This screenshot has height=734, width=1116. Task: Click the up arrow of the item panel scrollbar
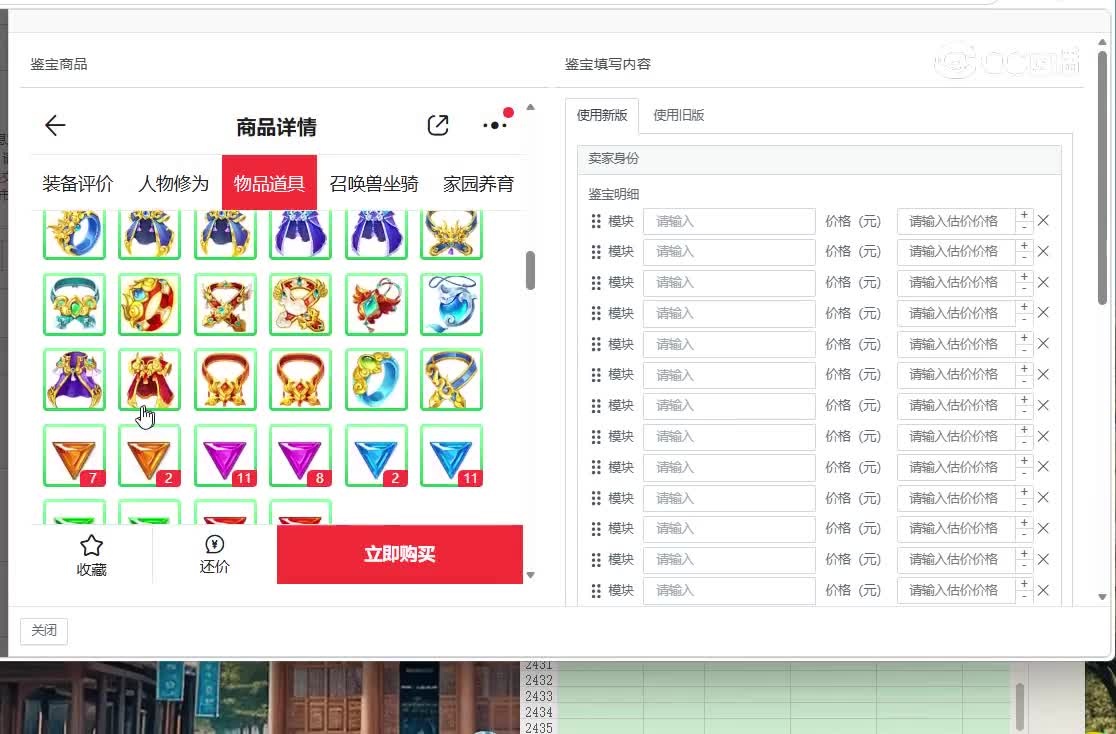pyautogui.click(x=530, y=108)
